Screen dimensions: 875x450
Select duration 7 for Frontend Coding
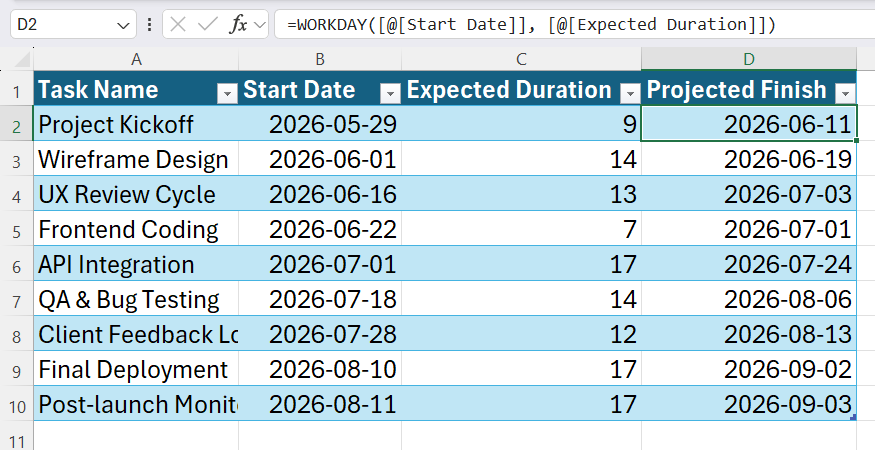[521, 229]
